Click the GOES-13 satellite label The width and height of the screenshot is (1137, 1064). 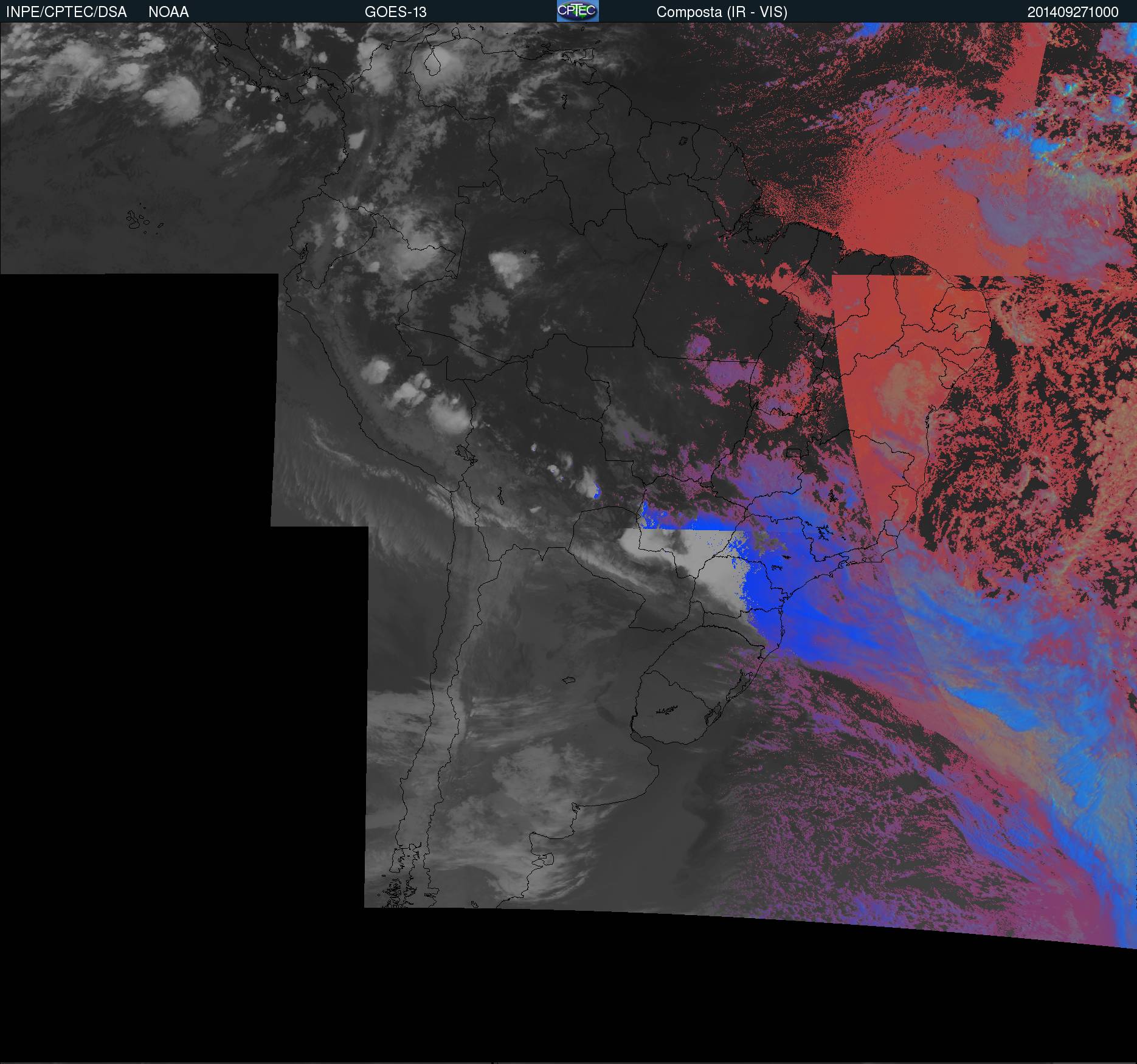[395, 12]
